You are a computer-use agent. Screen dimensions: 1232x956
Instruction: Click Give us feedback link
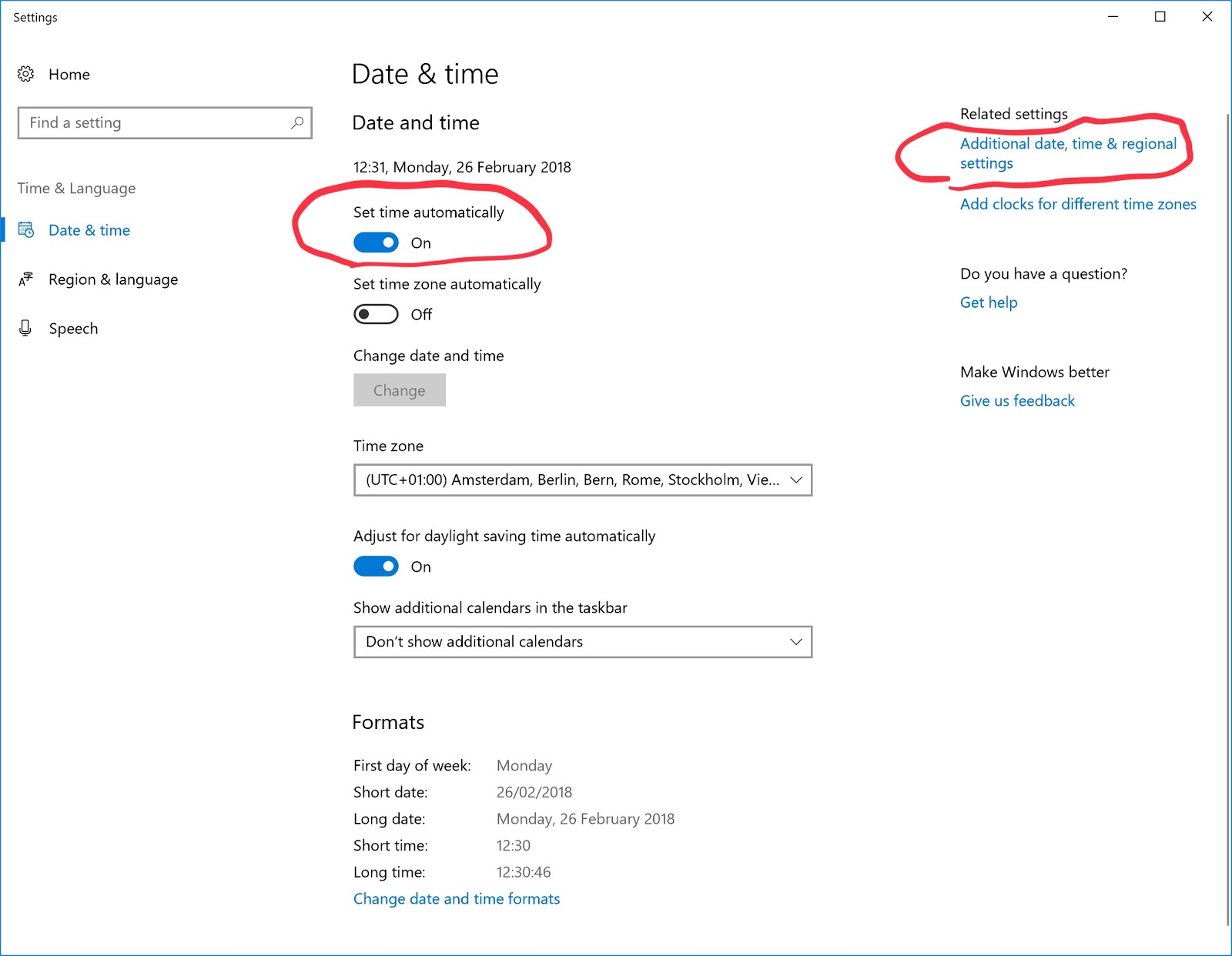click(x=1017, y=401)
